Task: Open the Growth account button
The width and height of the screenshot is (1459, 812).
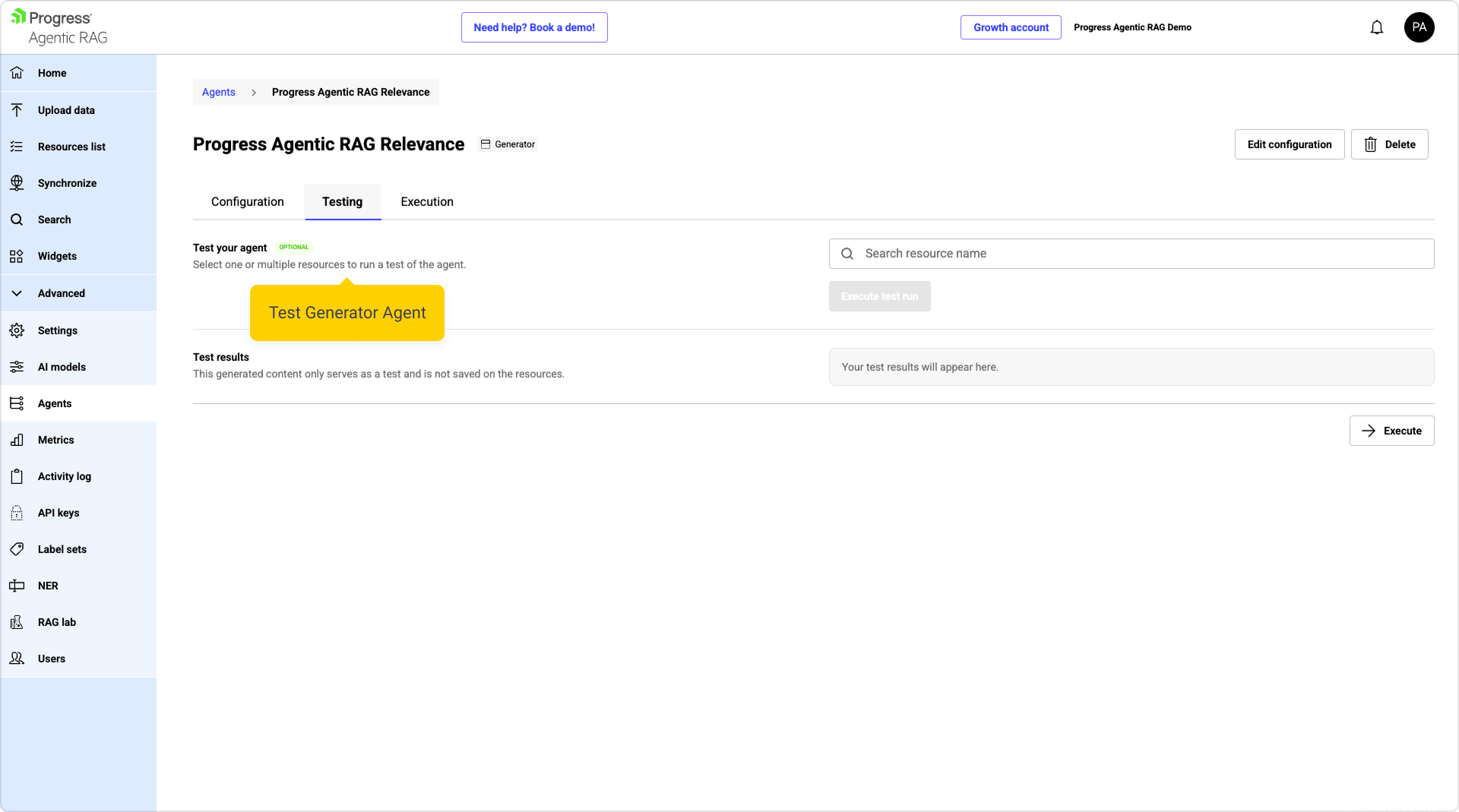Action: 1010,27
